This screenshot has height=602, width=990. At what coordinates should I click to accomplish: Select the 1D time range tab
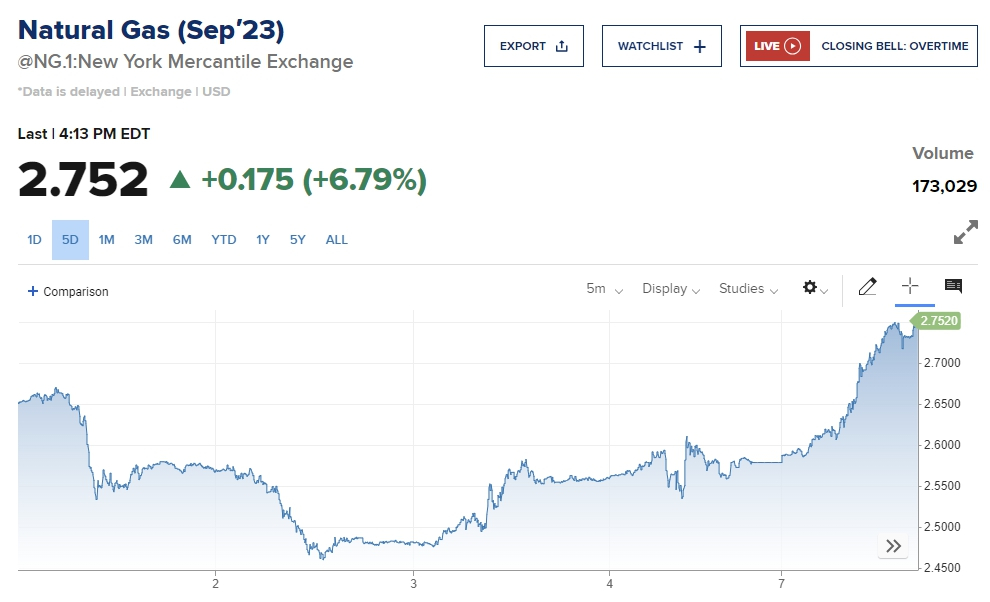coord(34,240)
